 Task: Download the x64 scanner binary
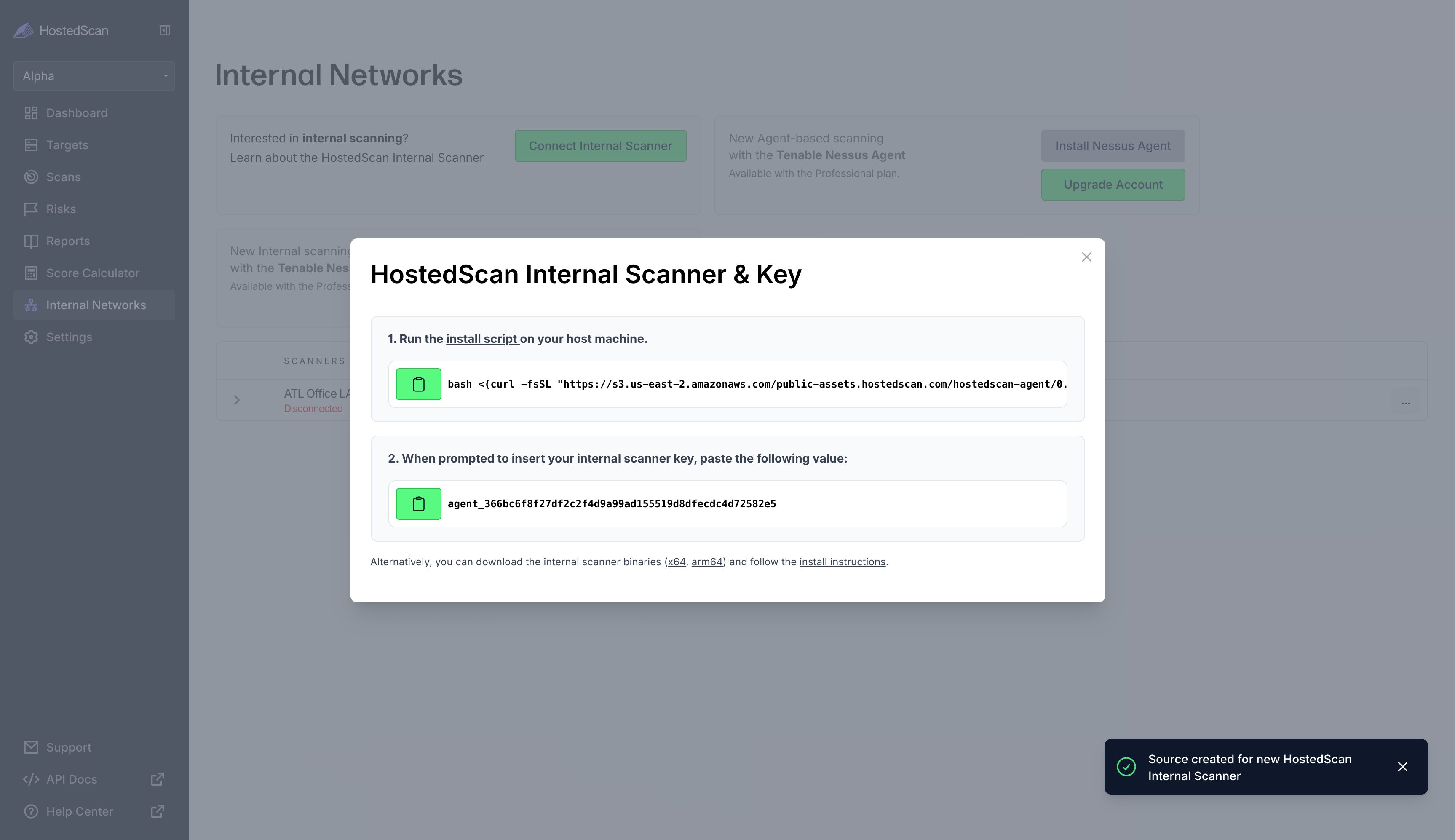[676, 562]
